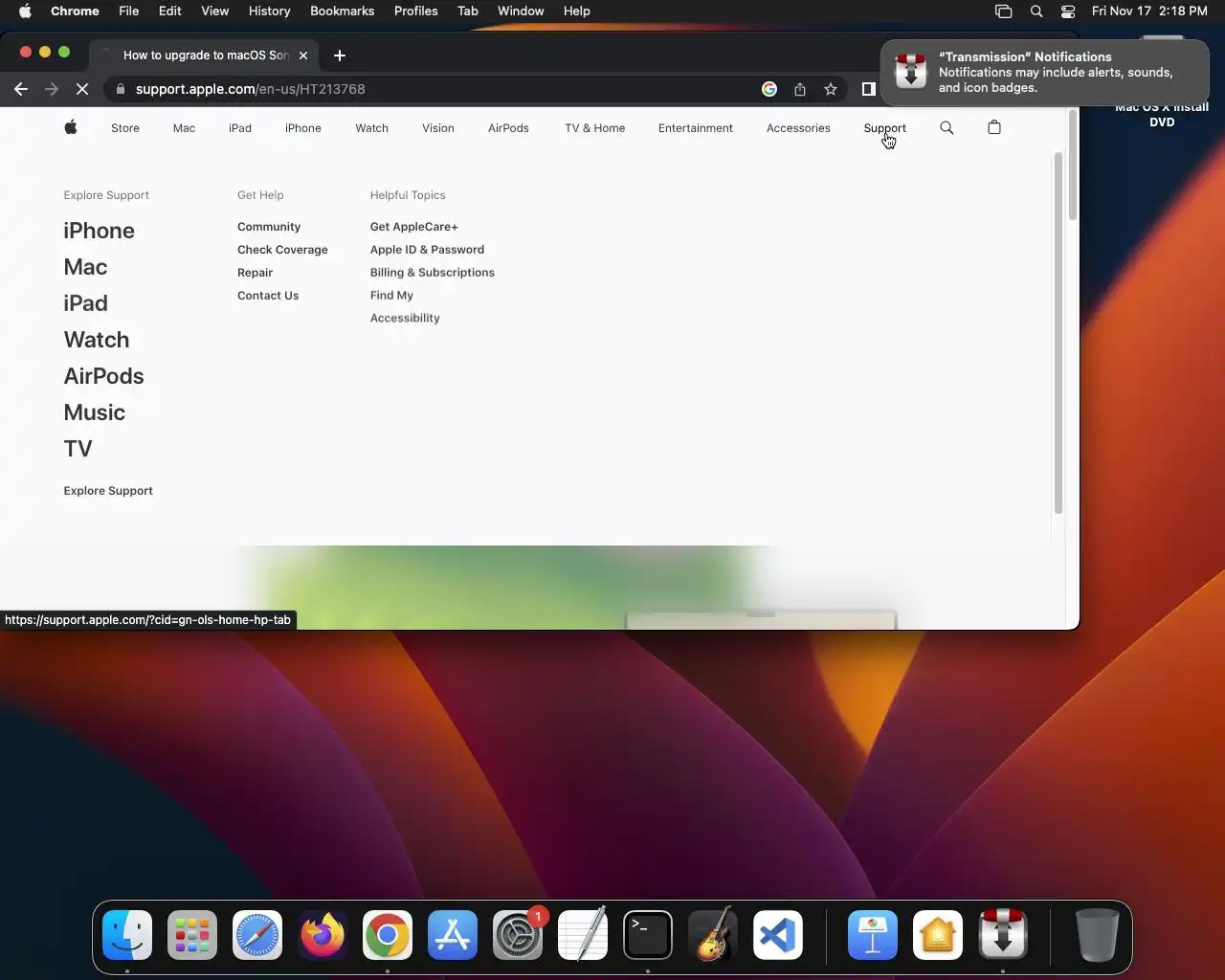Open Home app from the Dock

click(938, 935)
